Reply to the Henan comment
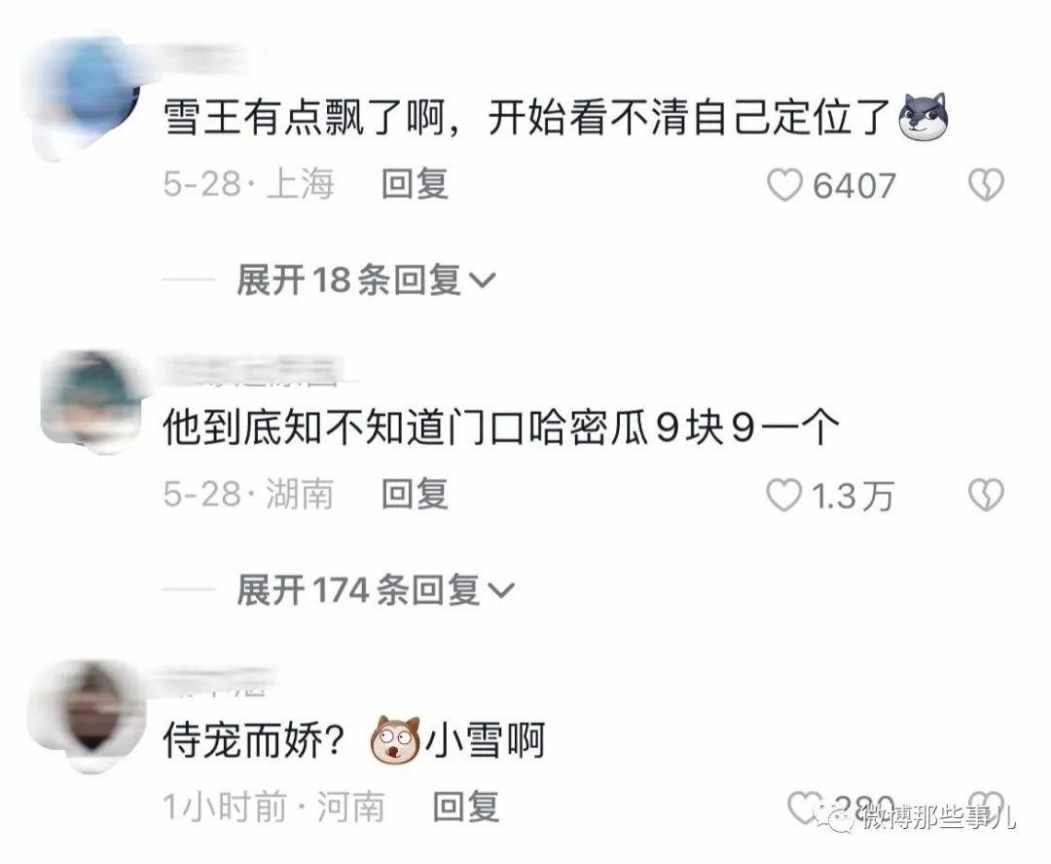This screenshot has height=864, width=1051. [466, 806]
